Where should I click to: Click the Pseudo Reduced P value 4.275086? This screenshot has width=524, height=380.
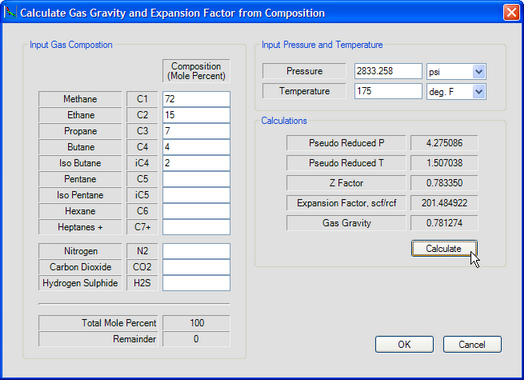pyautogui.click(x=444, y=143)
